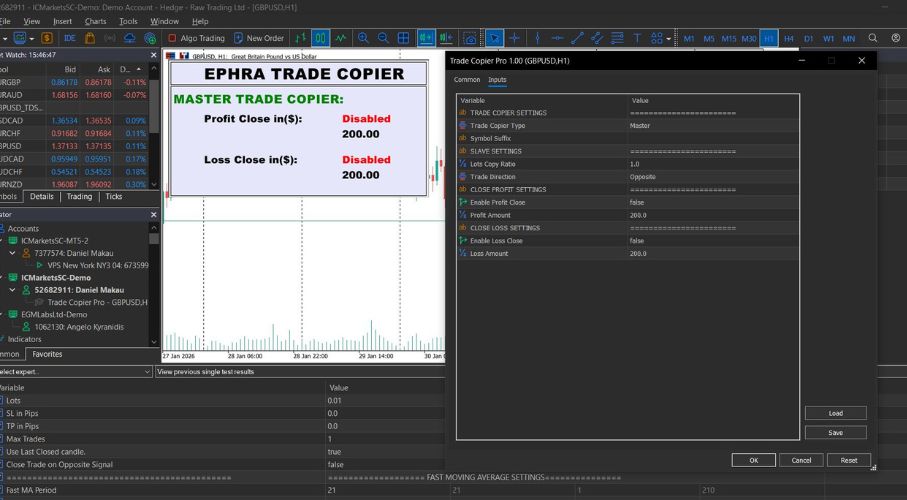
Task: Zoom out on the chart
Action: 383,38
